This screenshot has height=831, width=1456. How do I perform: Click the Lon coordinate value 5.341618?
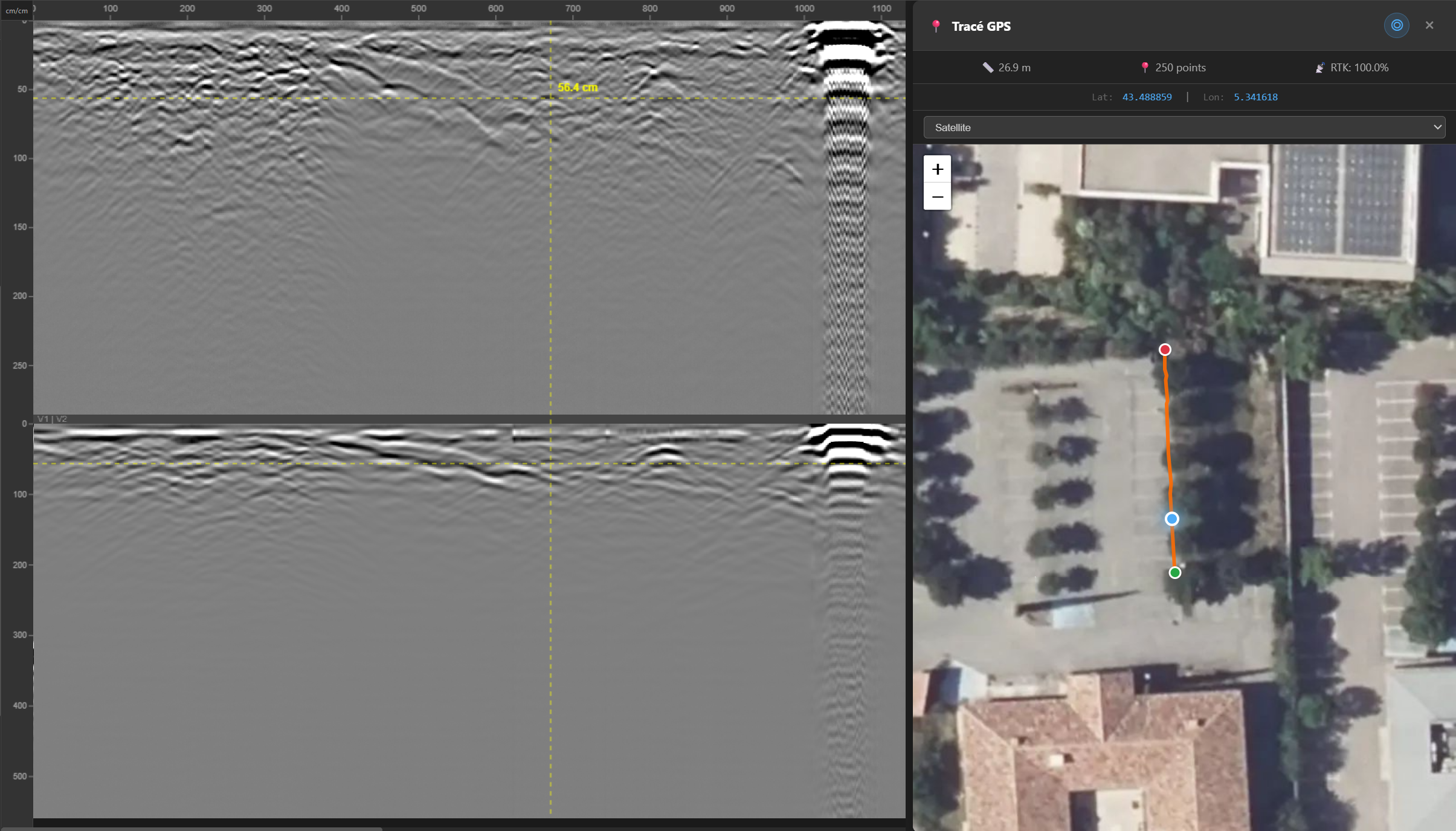coord(1255,97)
